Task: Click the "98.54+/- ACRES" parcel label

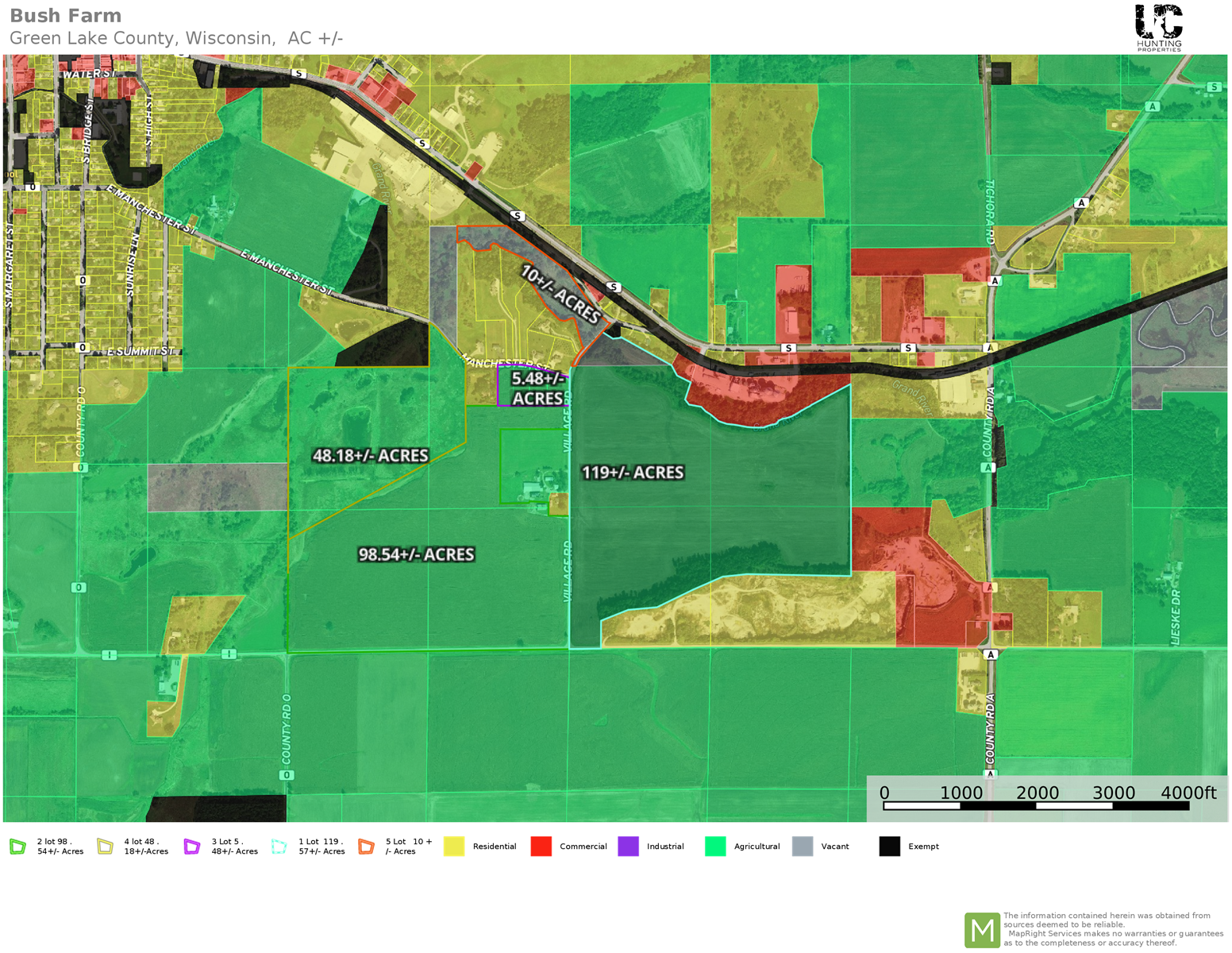Action: click(x=416, y=554)
